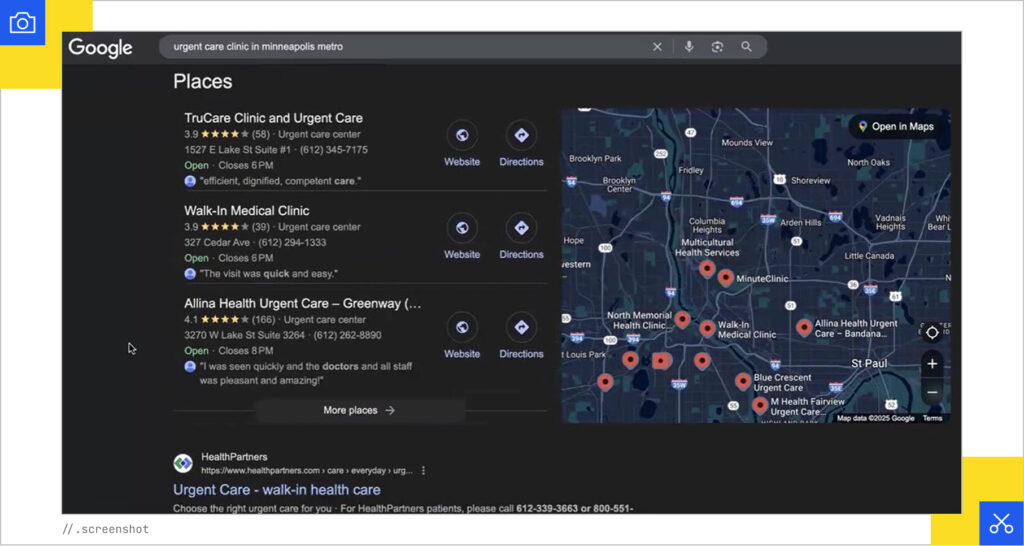Center map on my location
Viewport: 1024px width, 546px height.
click(932, 333)
